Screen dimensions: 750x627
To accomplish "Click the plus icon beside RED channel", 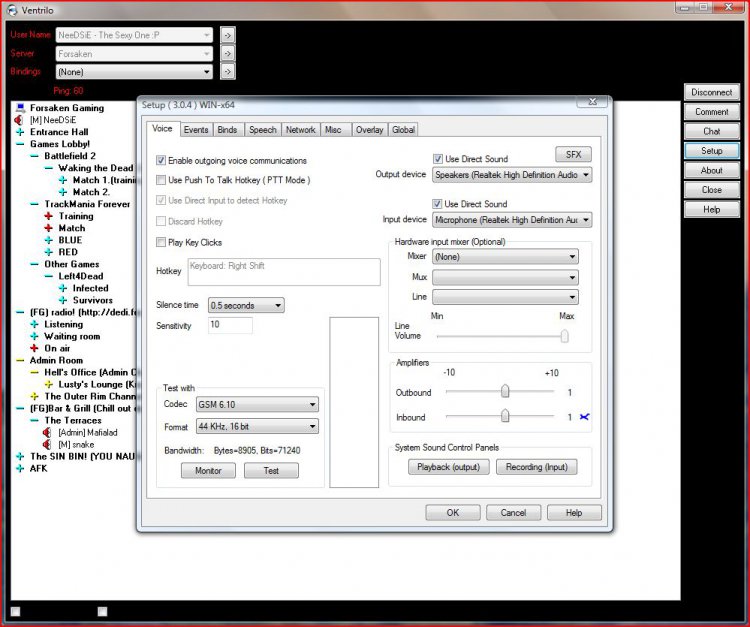I will [x=48, y=252].
